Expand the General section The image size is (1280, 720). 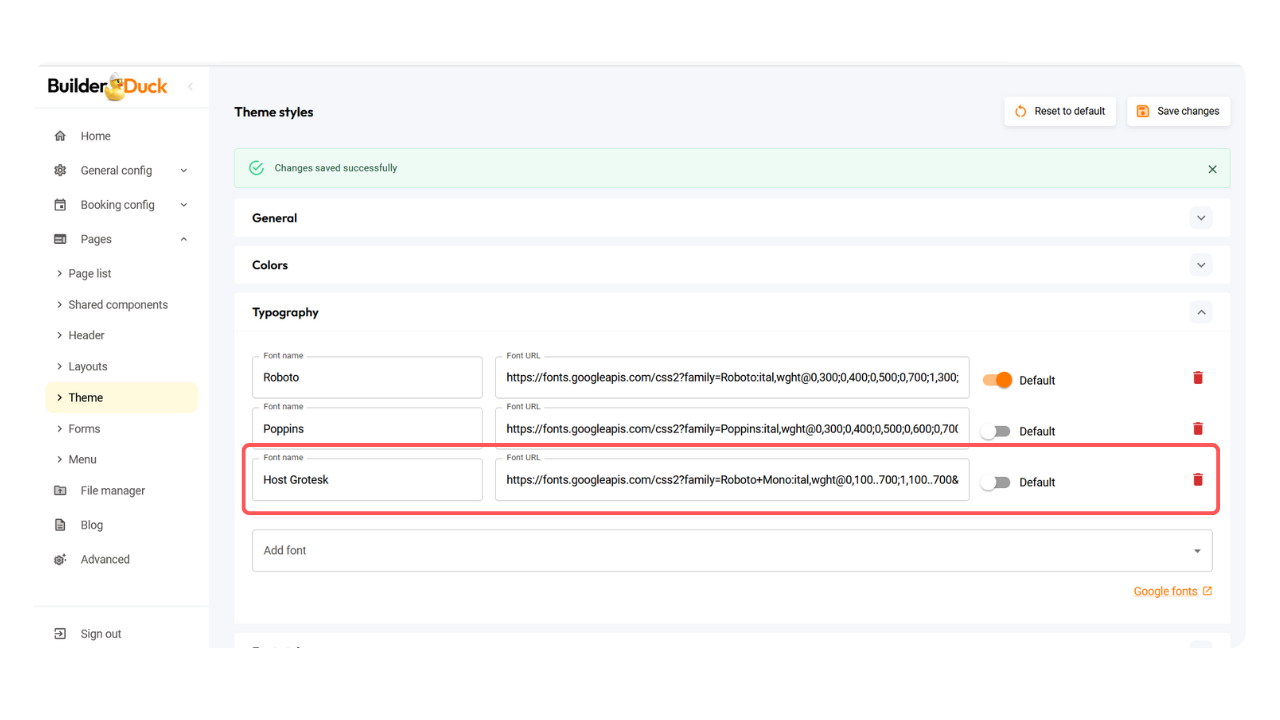click(x=1201, y=218)
